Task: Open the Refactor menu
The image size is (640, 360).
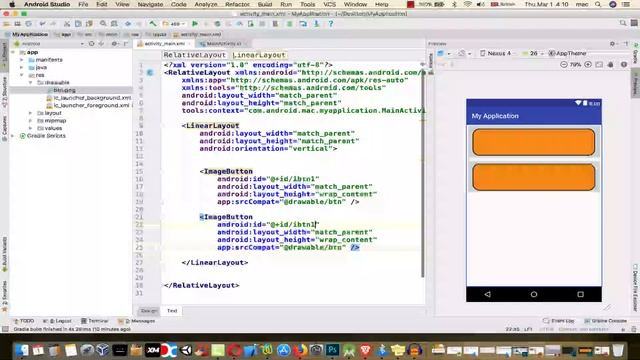Action: coord(237,4)
